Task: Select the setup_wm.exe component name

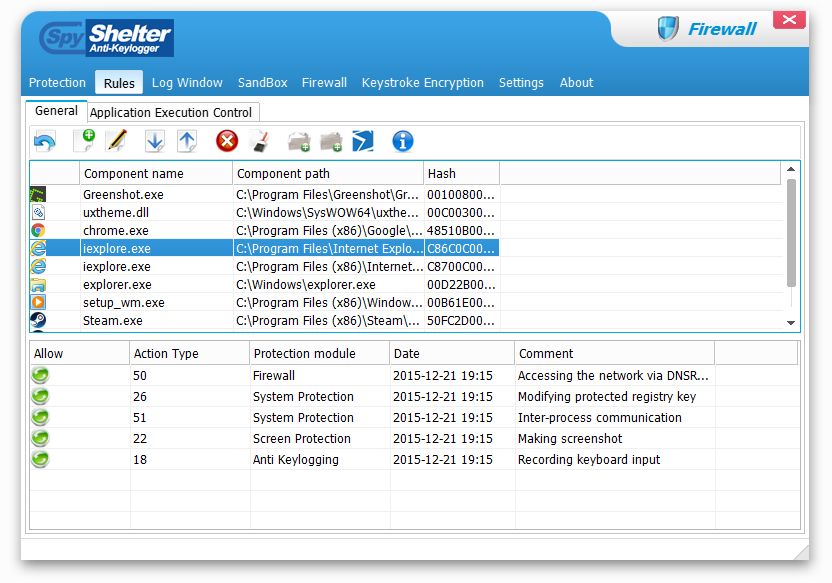Action: [x=124, y=302]
